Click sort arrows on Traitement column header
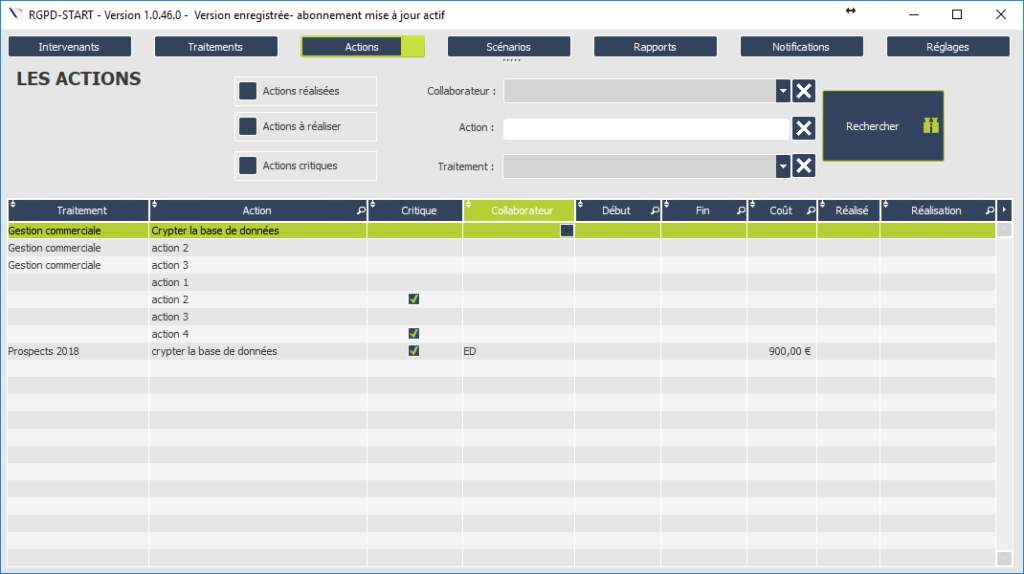Image resolution: width=1024 pixels, height=574 pixels. click(12, 205)
